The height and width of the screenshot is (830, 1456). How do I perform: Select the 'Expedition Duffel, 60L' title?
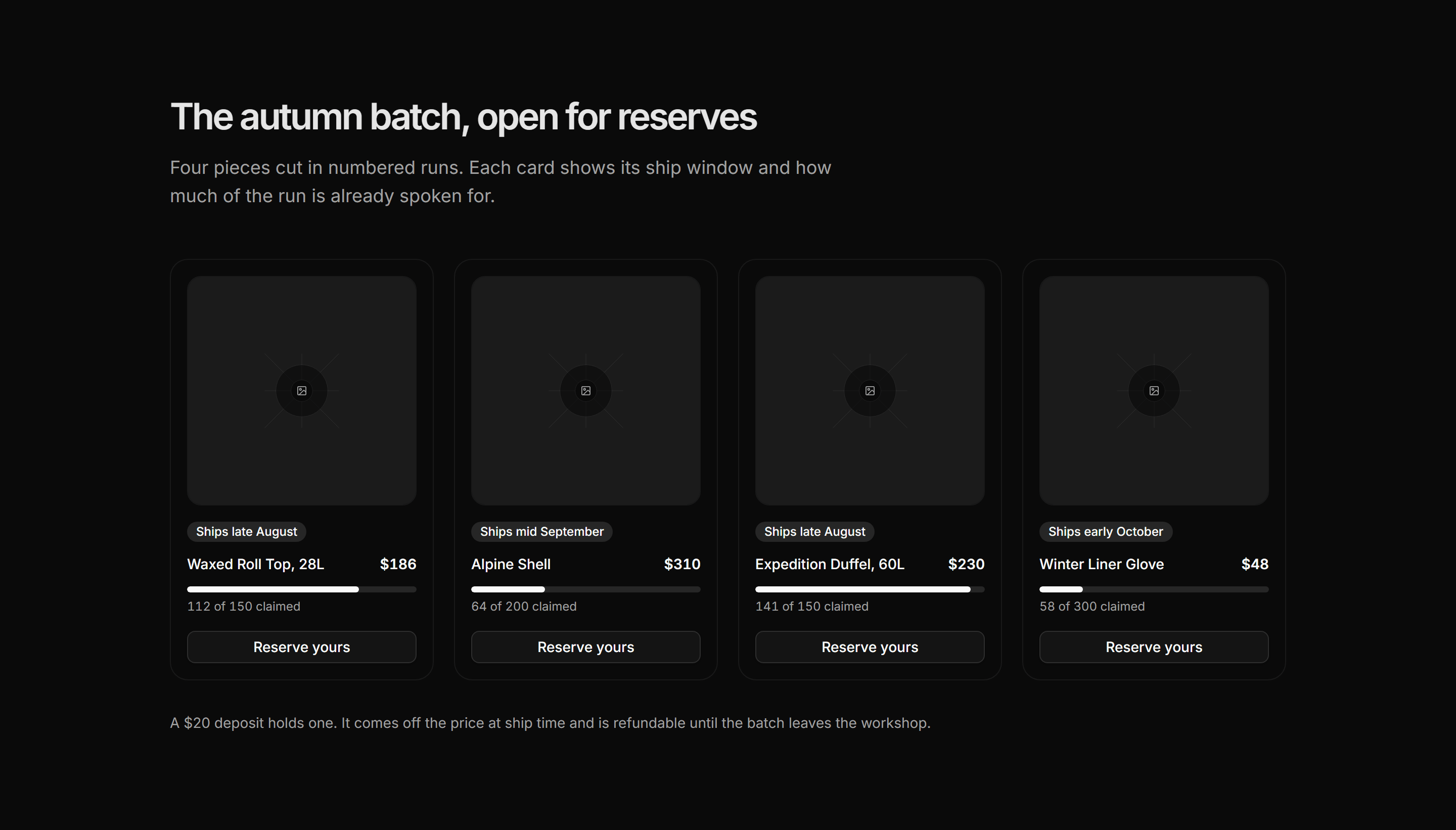pos(830,564)
